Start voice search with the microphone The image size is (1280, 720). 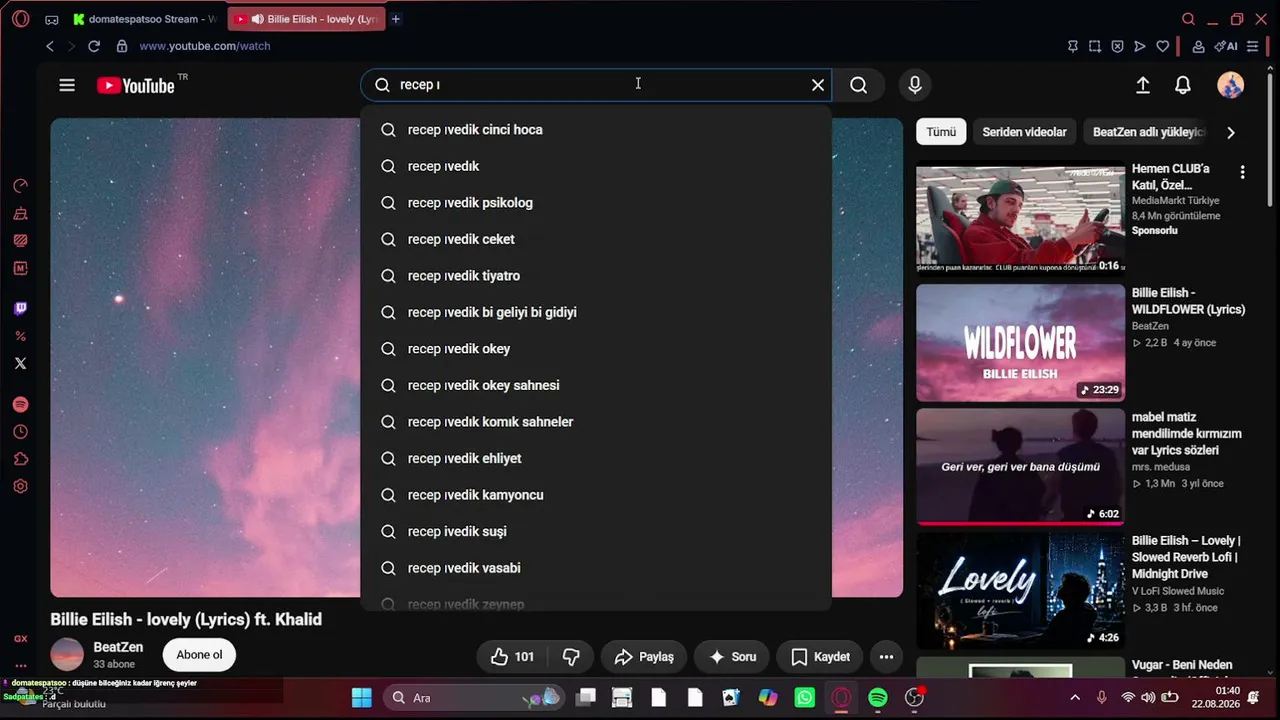click(x=914, y=85)
